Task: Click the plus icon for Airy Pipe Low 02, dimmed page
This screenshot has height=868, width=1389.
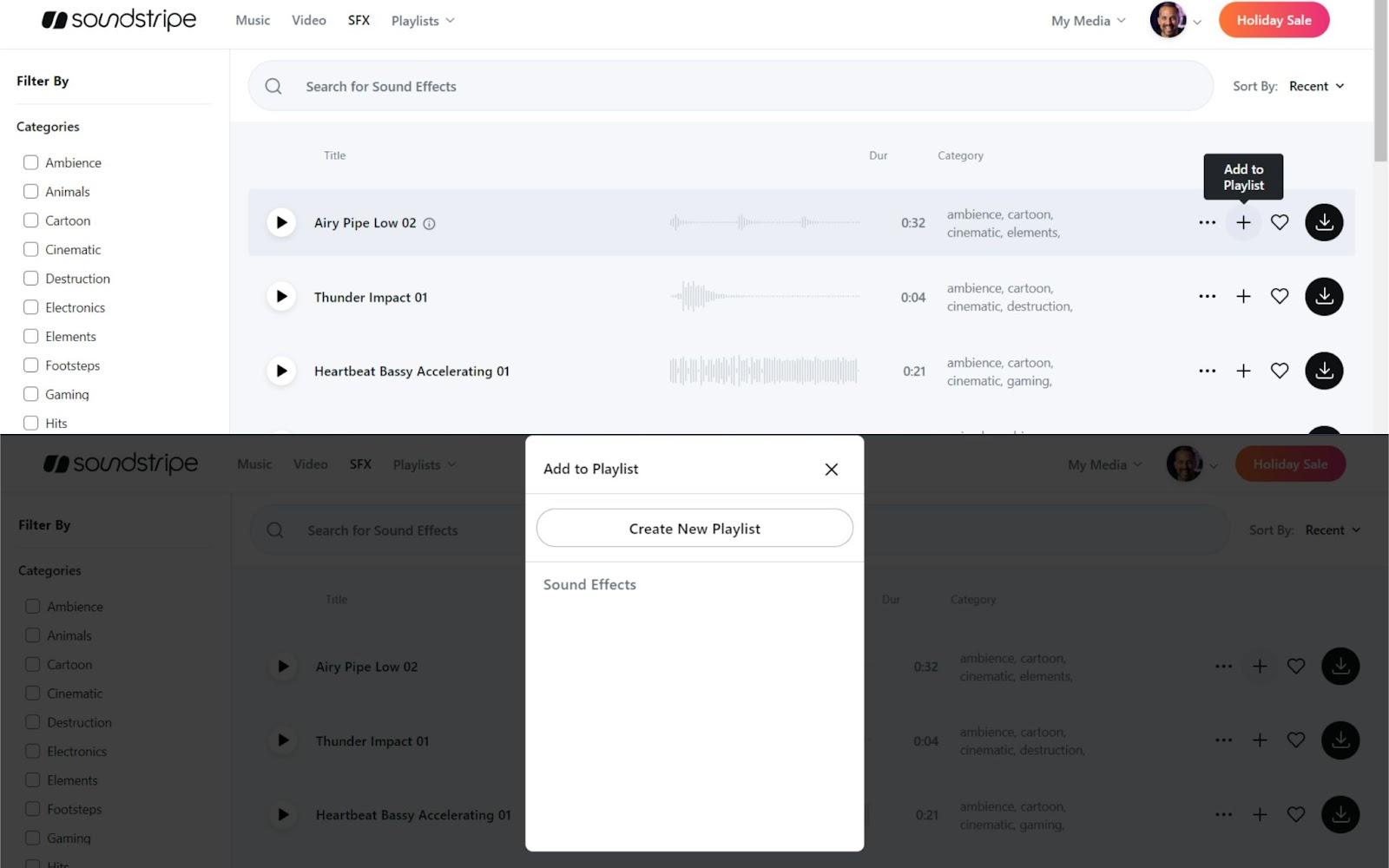Action: click(1260, 667)
